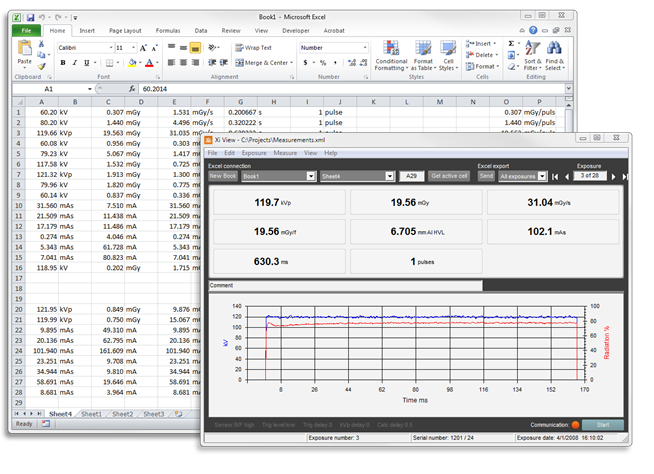Open the Sheet4 dropdown in Xi View

tap(390, 176)
